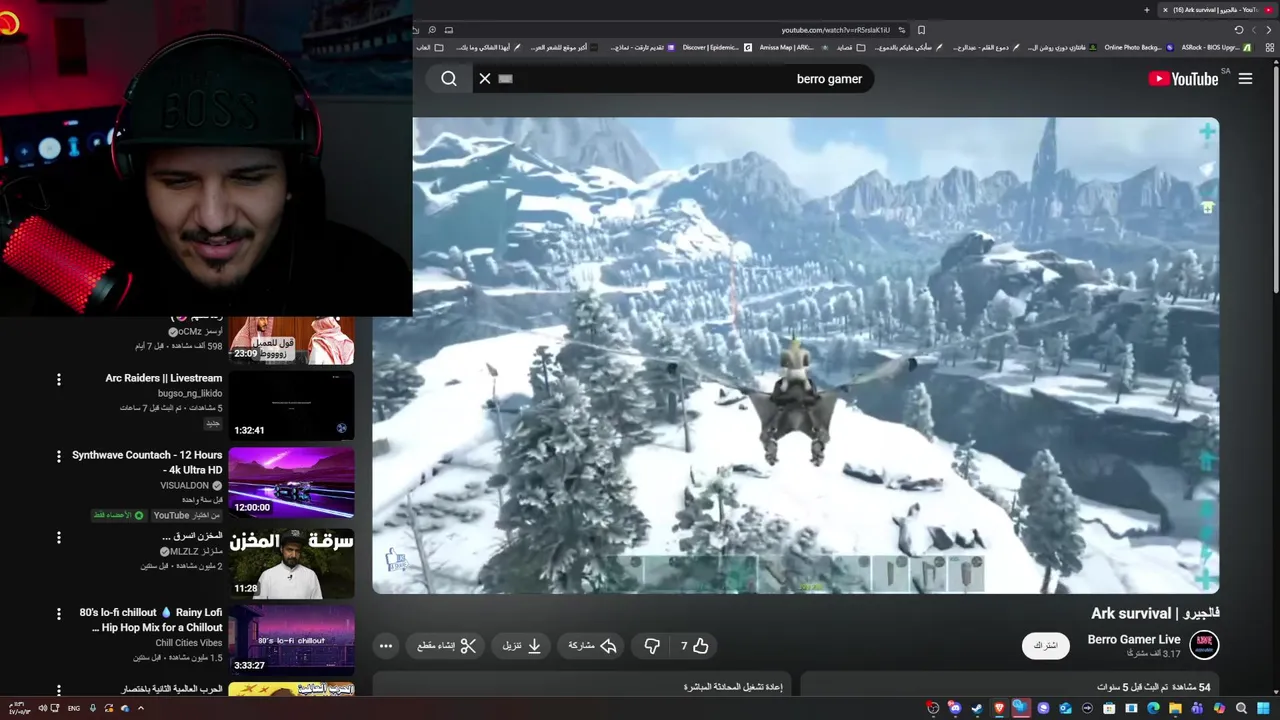1280x720 pixels.
Task: Open Brave browser from the taskbar
Action: coord(999,708)
